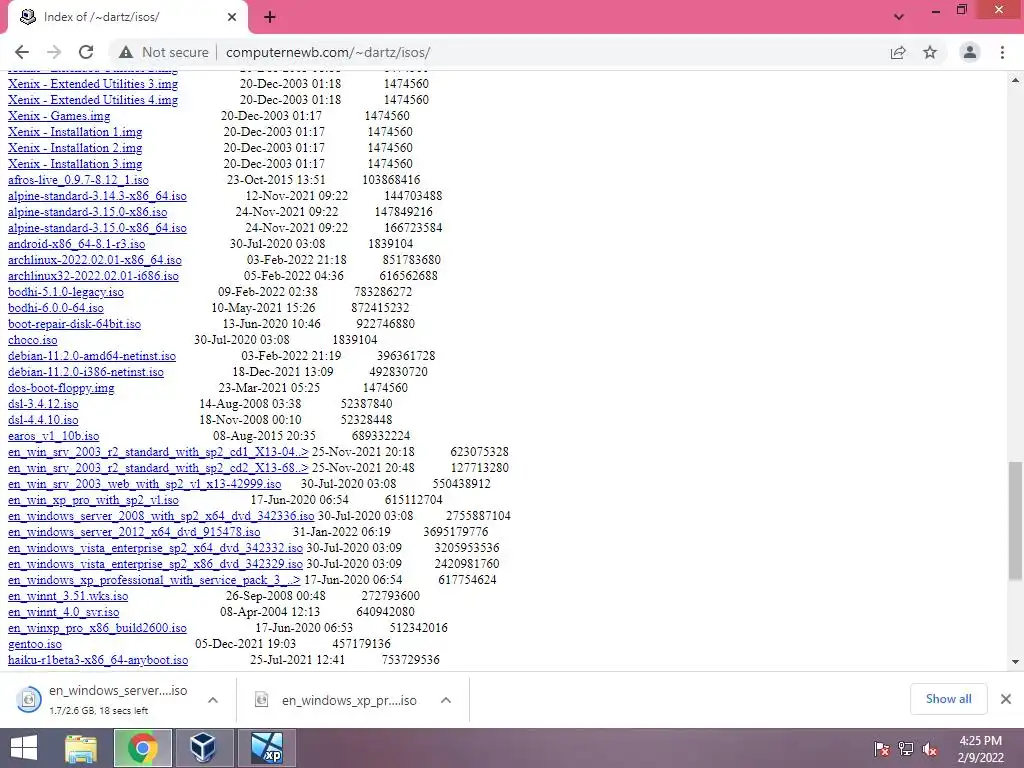This screenshot has width=1024, height=768.
Task: Share this page via share icon
Action: (x=898, y=52)
